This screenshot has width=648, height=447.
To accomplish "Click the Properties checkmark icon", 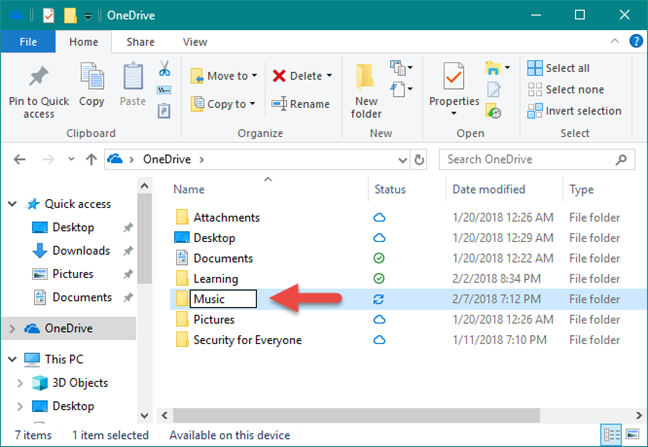I will [454, 76].
